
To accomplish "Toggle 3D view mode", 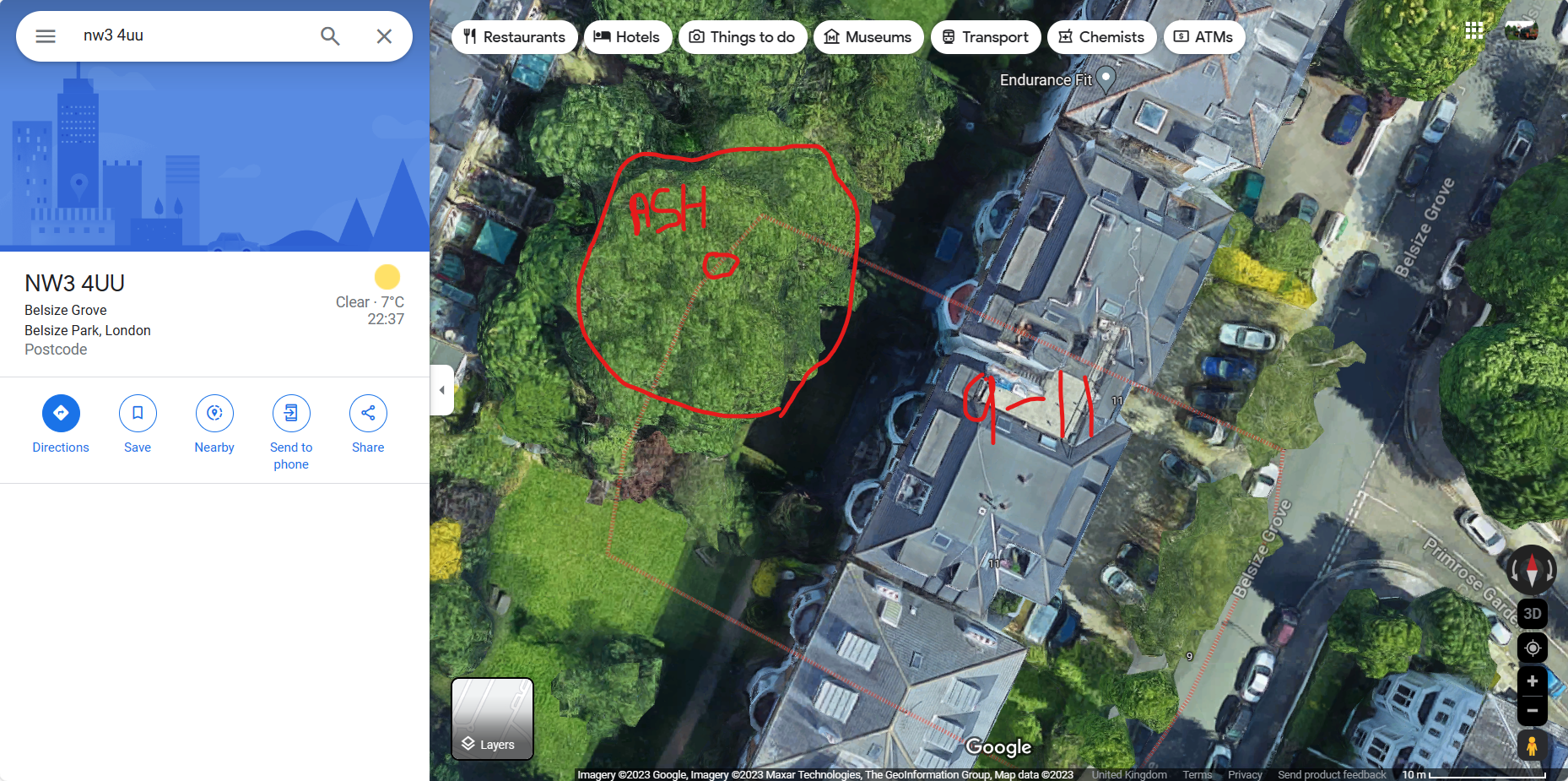I will point(1533,614).
